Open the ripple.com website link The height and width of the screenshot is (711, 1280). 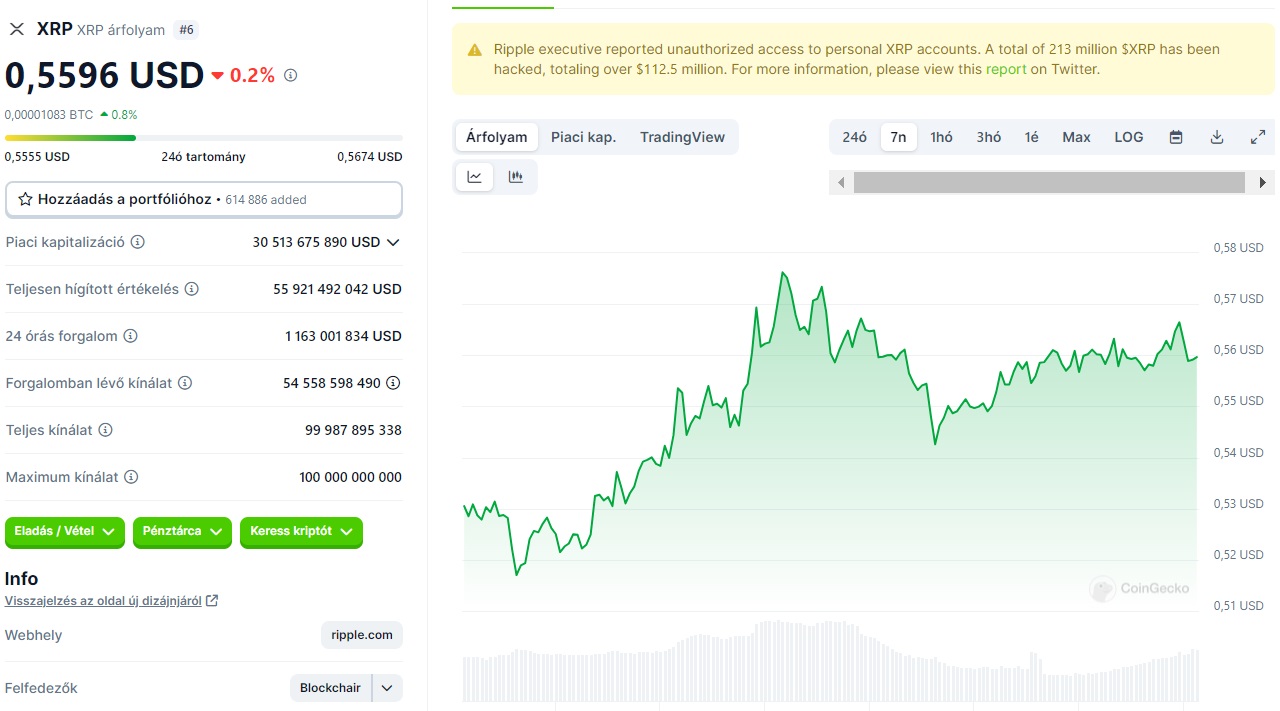pos(362,635)
